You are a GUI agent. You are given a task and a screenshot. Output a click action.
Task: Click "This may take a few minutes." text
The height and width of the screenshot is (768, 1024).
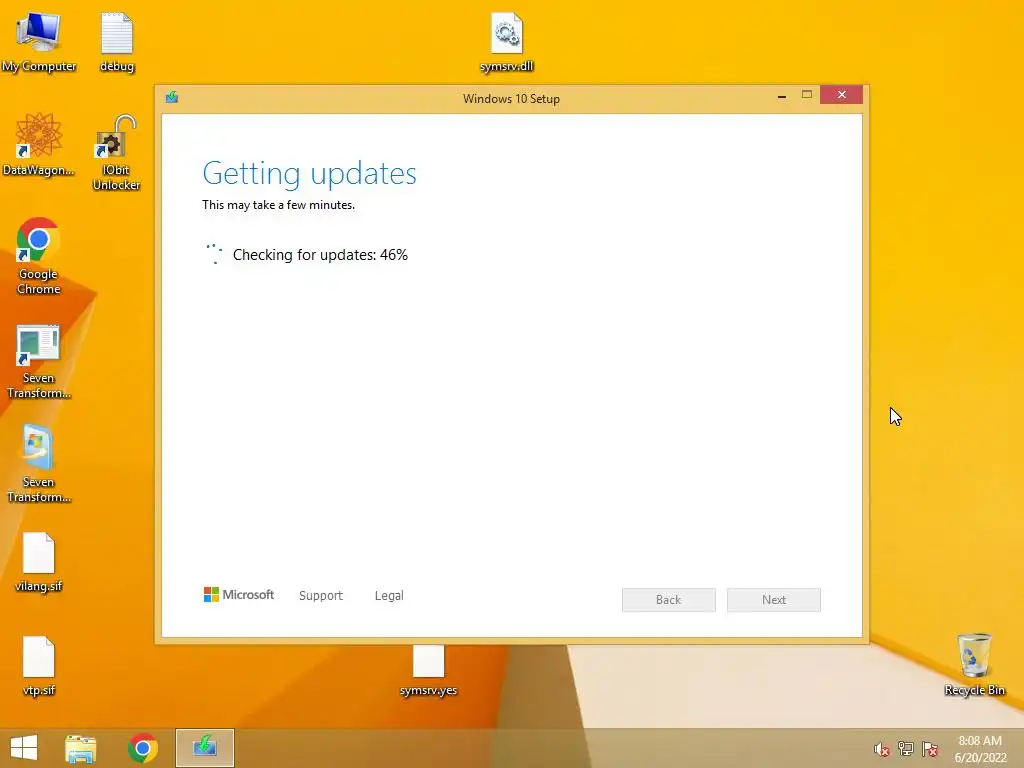(279, 205)
